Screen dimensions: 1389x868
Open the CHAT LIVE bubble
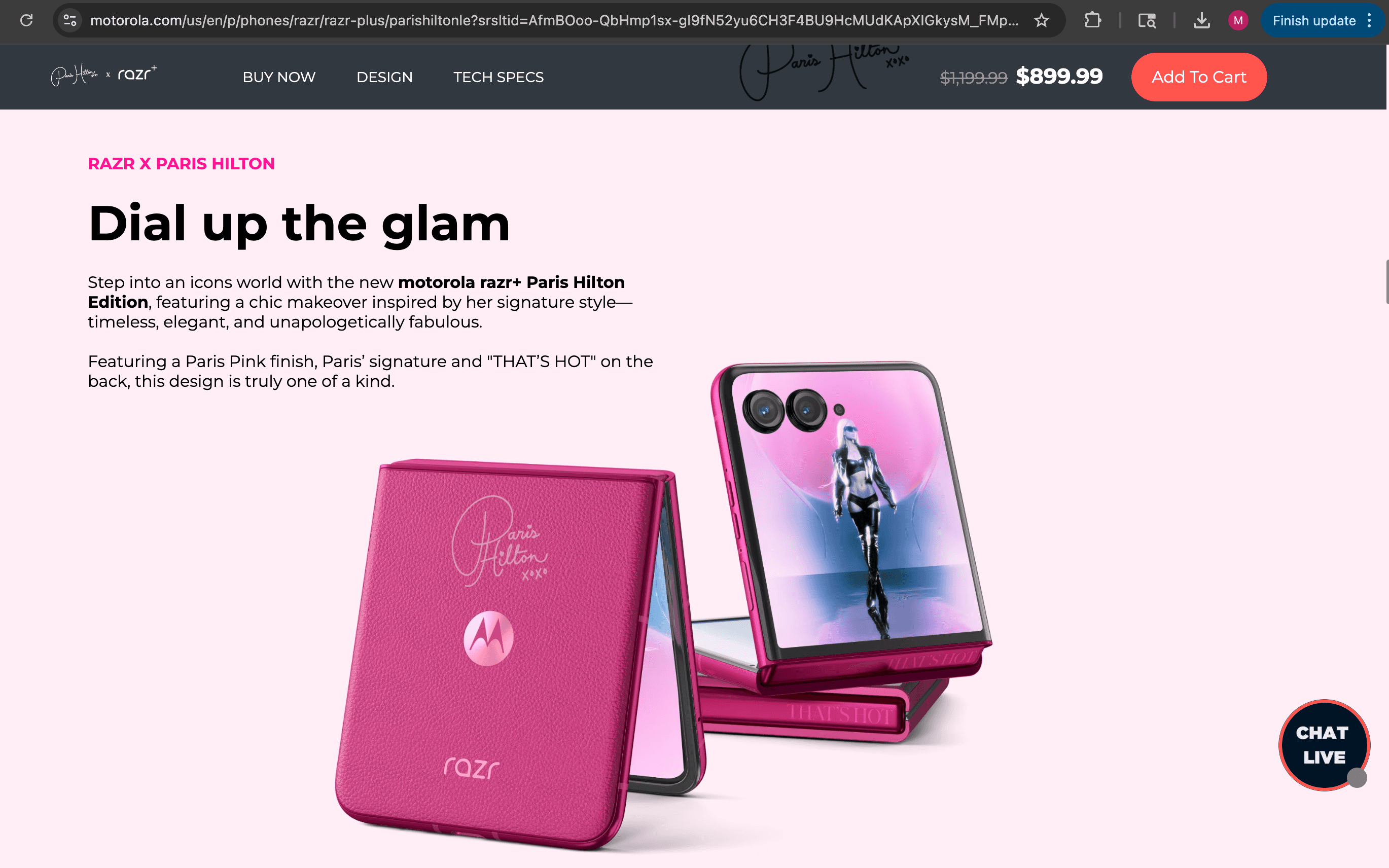tap(1324, 745)
